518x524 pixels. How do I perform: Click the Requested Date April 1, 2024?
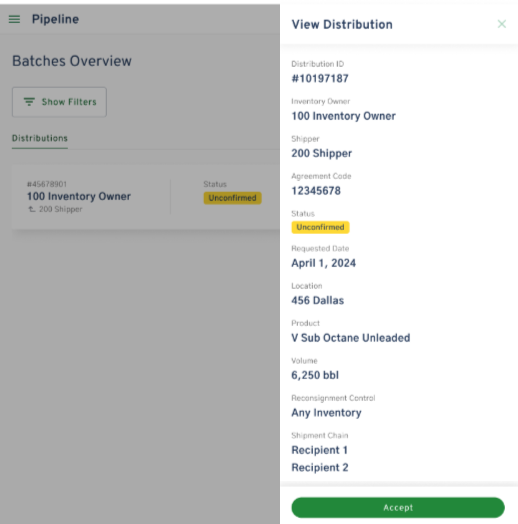(323, 263)
